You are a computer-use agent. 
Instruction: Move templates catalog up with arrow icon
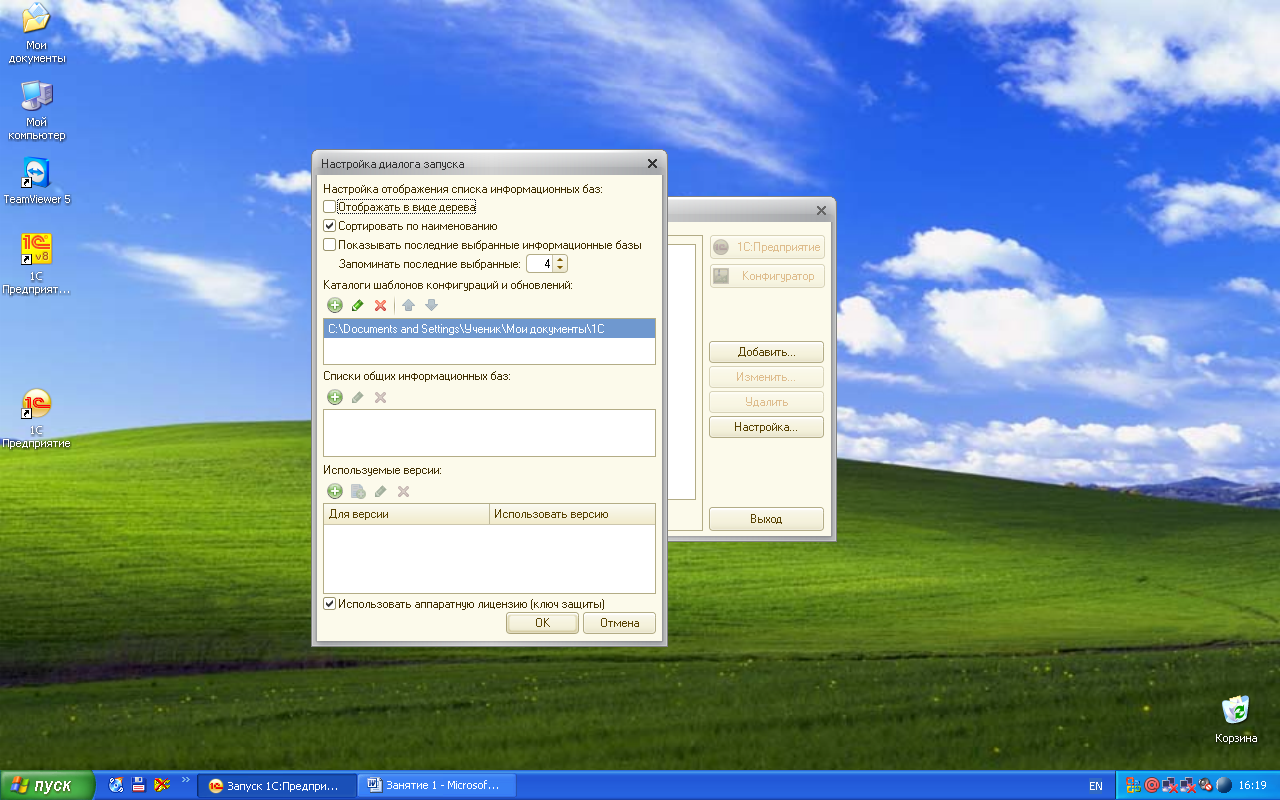pyautogui.click(x=408, y=305)
